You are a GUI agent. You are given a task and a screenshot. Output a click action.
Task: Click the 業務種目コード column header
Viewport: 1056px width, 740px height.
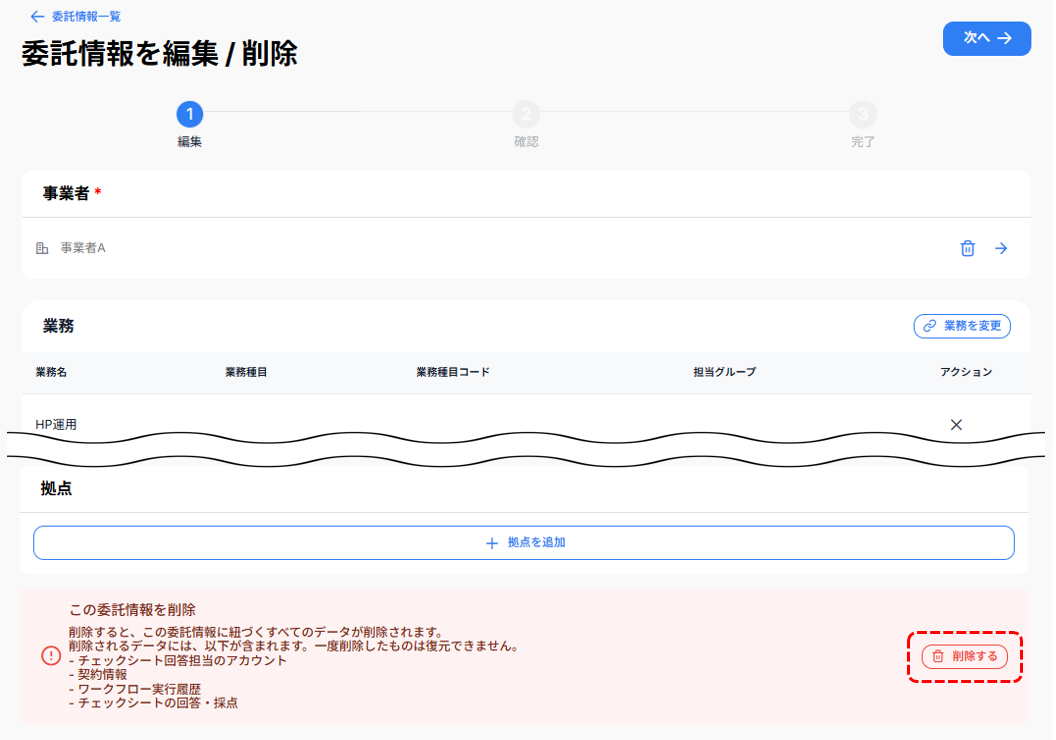pyautogui.click(x=453, y=372)
